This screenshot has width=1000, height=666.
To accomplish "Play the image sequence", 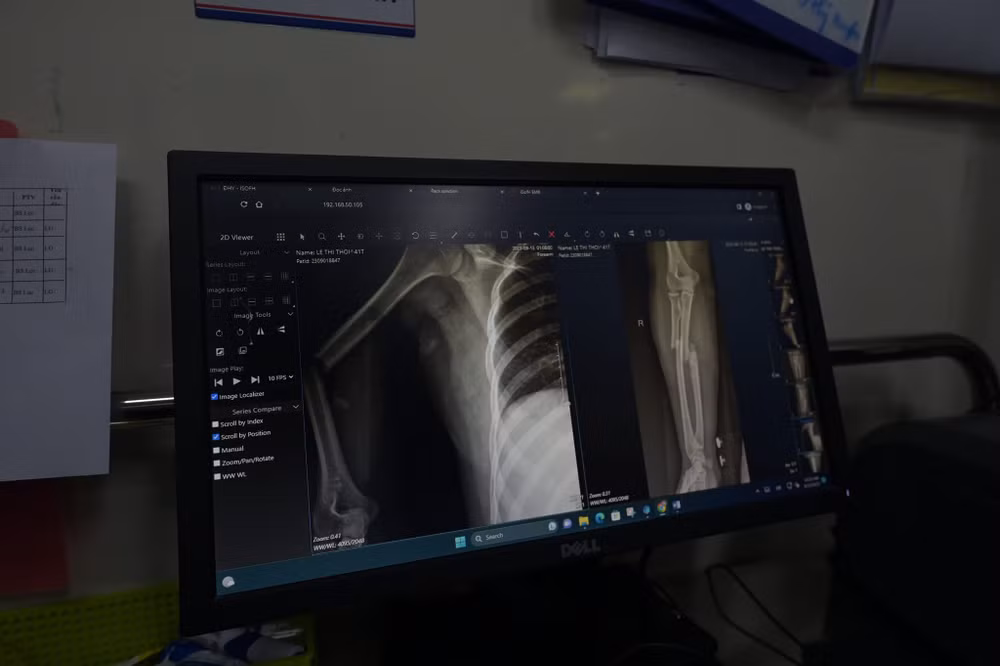I will click(x=237, y=381).
